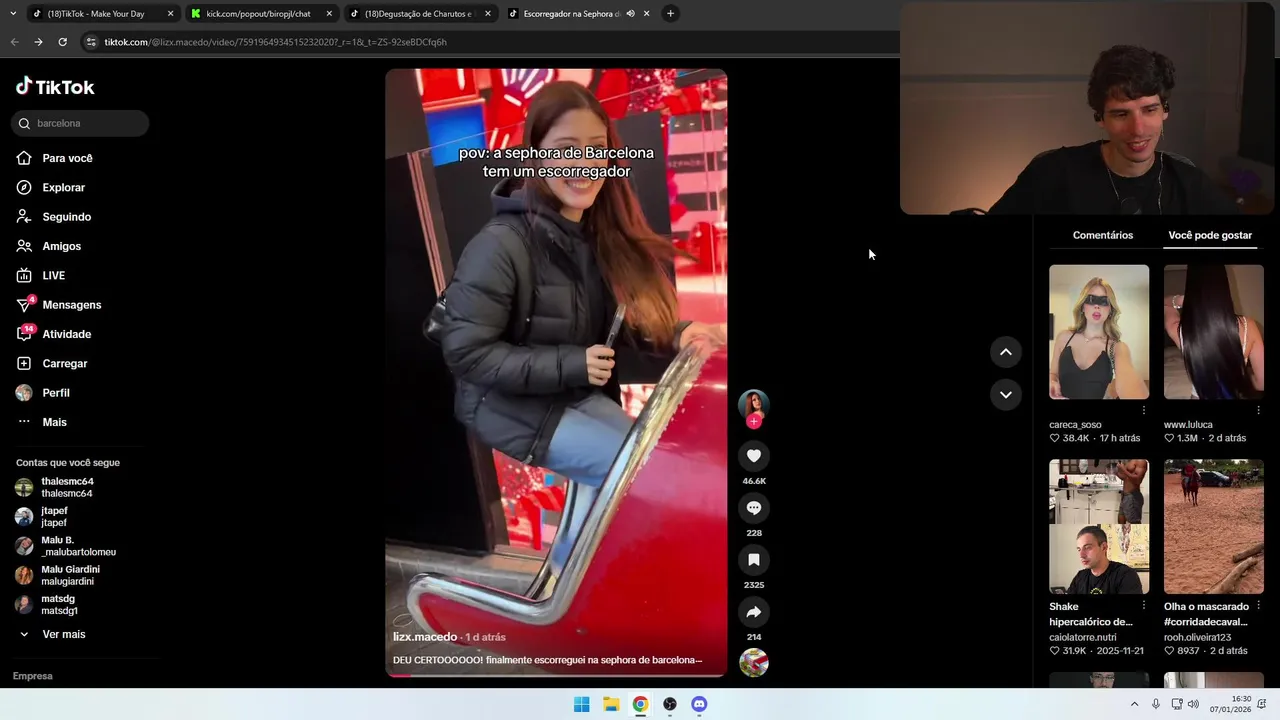Open Carregar upload page
Image resolution: width=1280 pixels, height=720 pixels.
(53, 364)
